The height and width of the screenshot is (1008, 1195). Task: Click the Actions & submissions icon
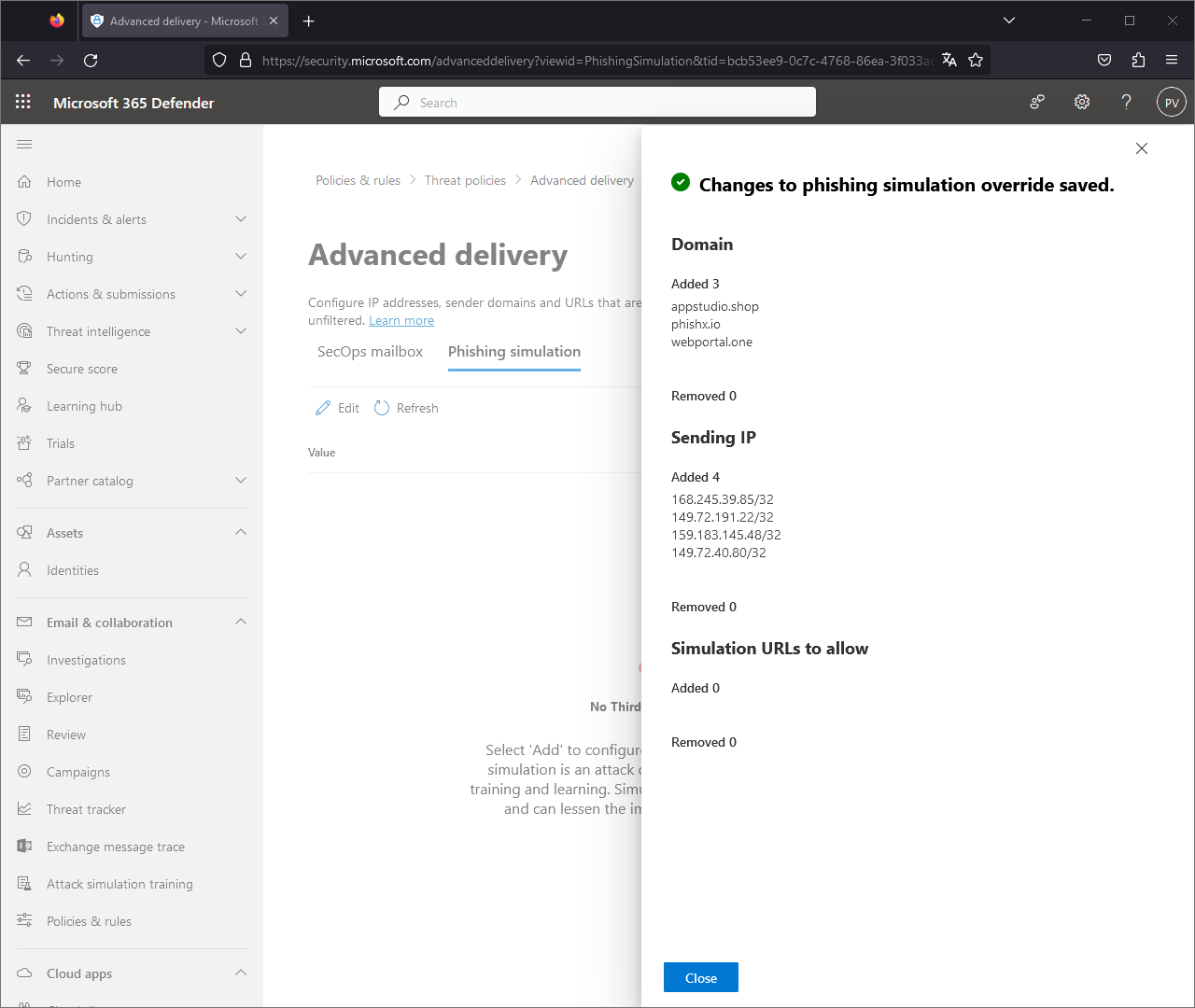click(24, 293)
